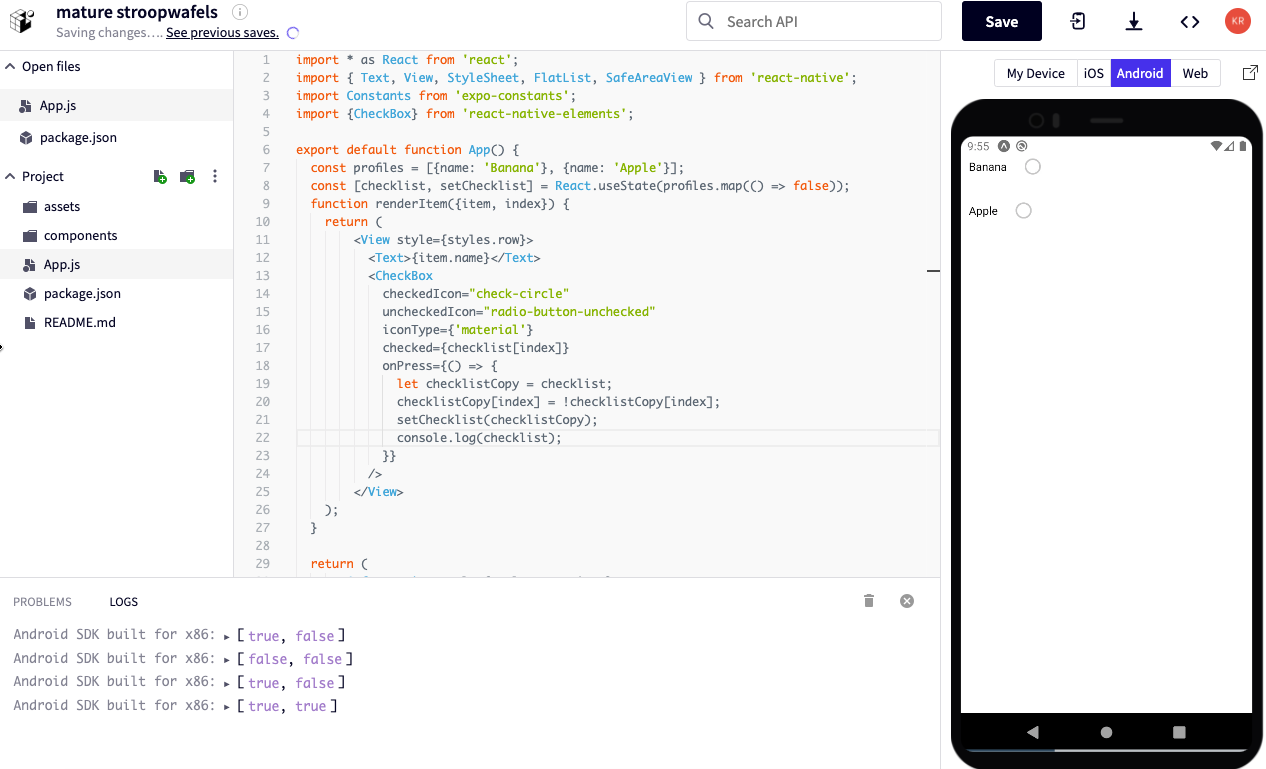
Task: Expand the logged array [false, false]
Action: click(x=228, y=659)
